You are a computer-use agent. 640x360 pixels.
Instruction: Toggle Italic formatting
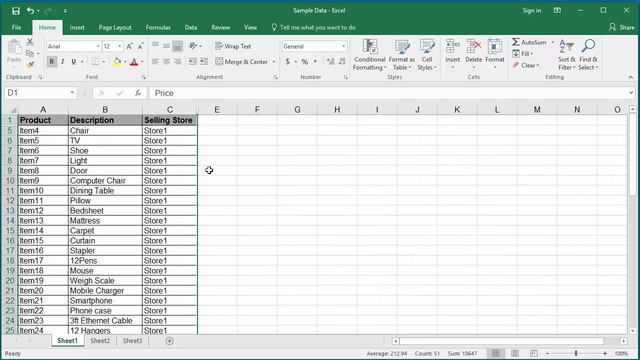tap(62, 62)
